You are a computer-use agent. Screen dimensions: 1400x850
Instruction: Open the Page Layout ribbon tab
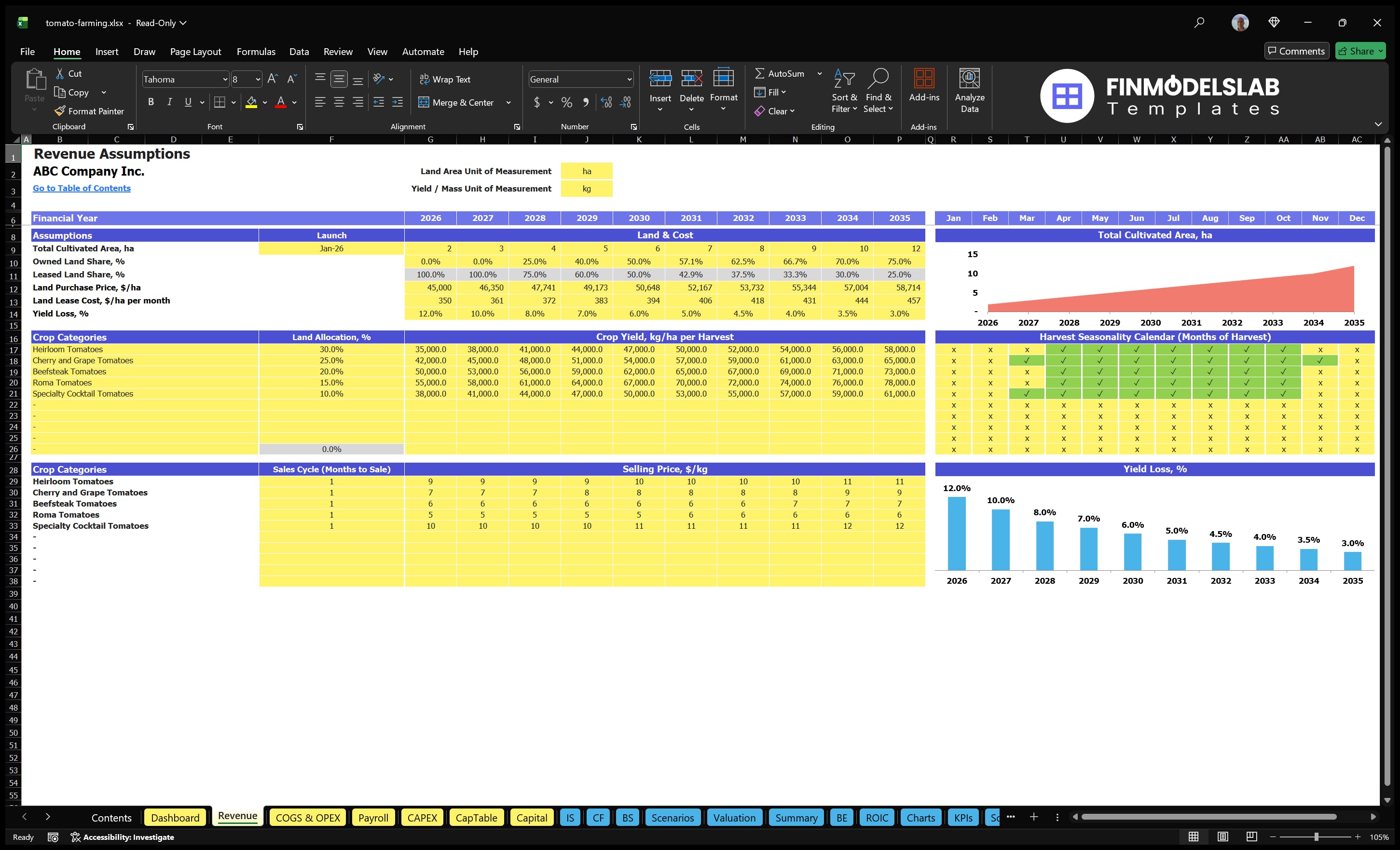coord(195,52)
